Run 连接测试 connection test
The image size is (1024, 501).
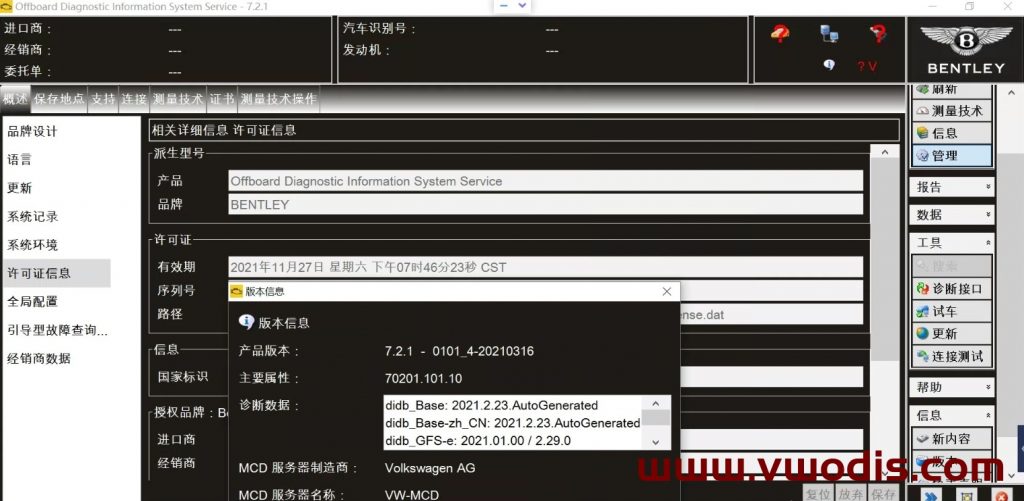click(x=952, y=356)
